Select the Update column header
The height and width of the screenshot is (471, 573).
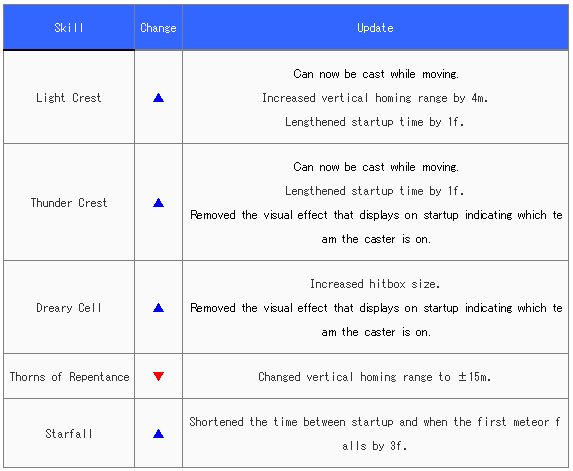pos(375,27)
